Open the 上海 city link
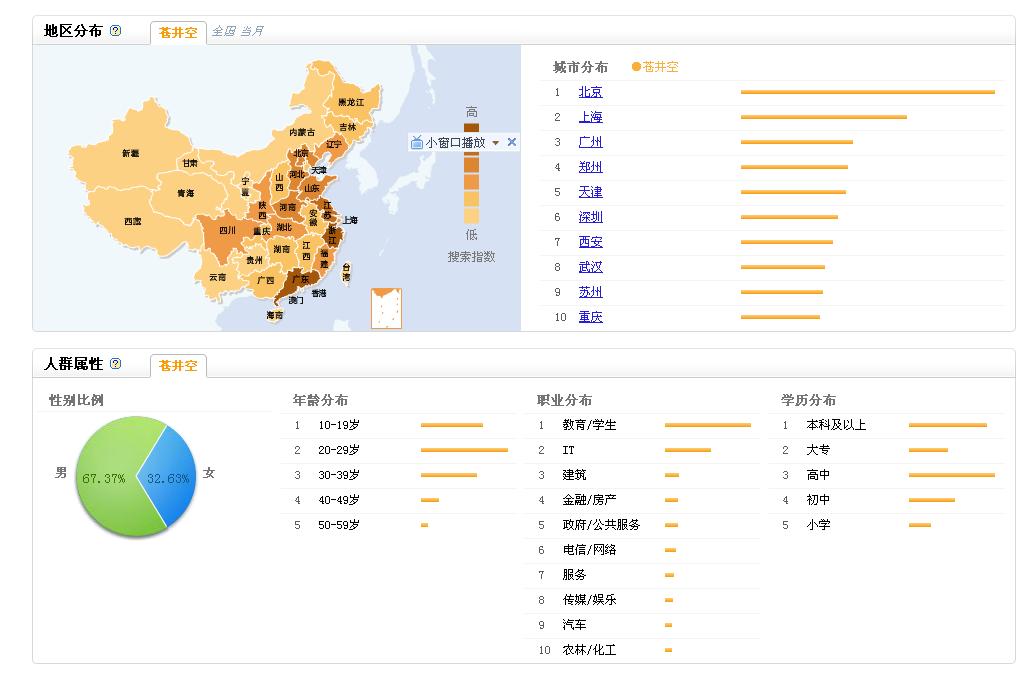The image size is (1034, 688). pyautogui.click(x=590, y=117)
